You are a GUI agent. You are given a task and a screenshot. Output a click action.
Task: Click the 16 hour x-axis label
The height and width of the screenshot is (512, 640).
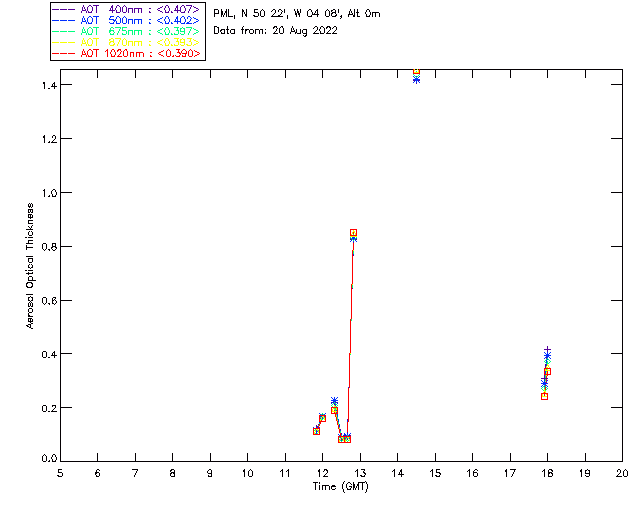coord(472,473)
